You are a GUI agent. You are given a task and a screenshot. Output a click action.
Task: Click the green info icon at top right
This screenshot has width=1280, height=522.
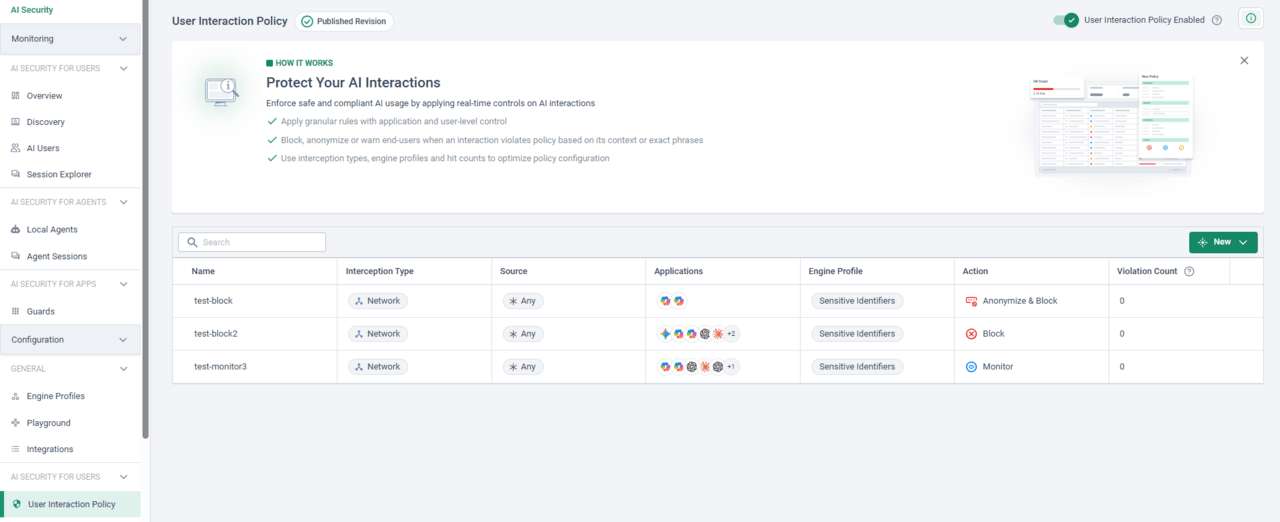coord(1250,19)
